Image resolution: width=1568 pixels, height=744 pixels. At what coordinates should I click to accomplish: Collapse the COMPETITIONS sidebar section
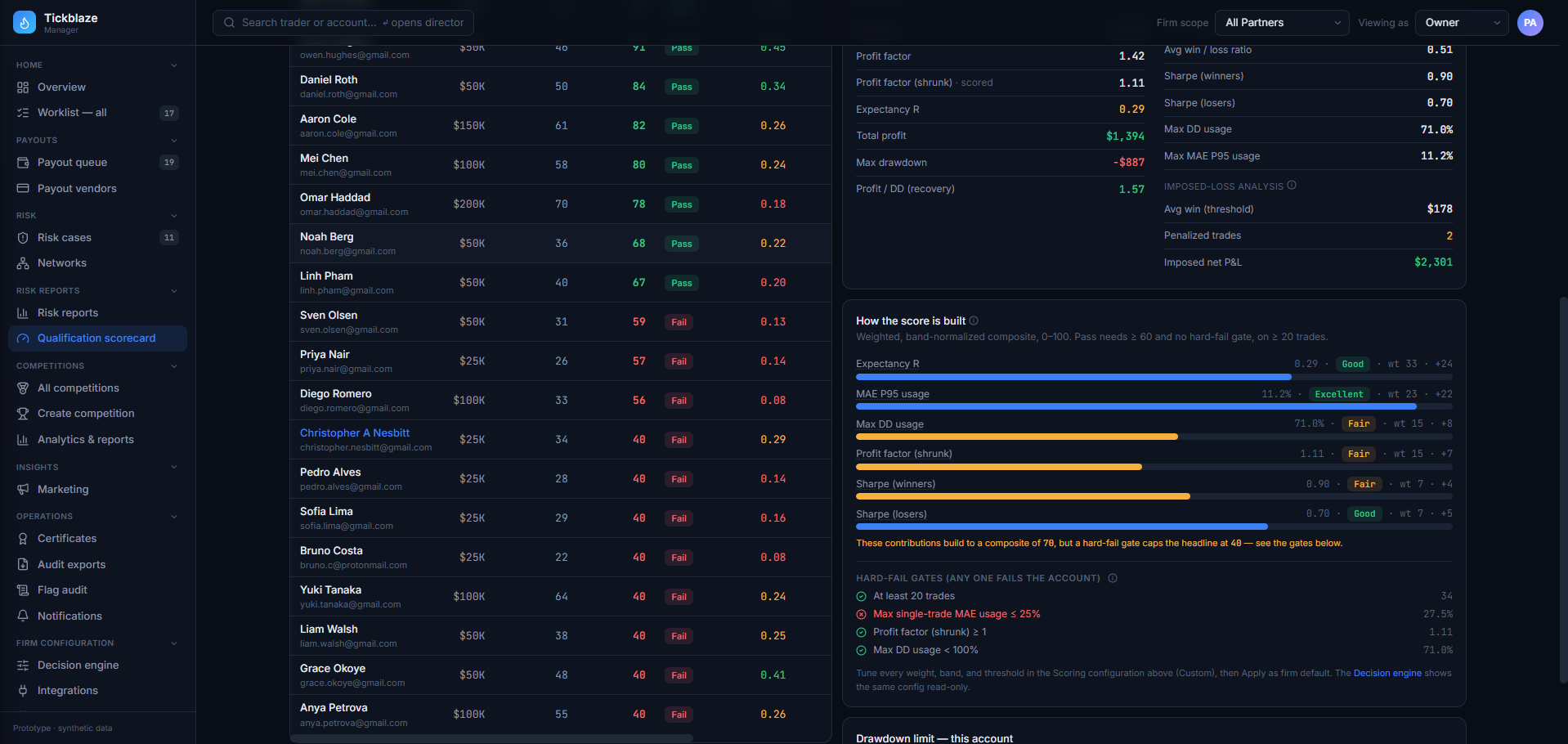coord(174,366)
